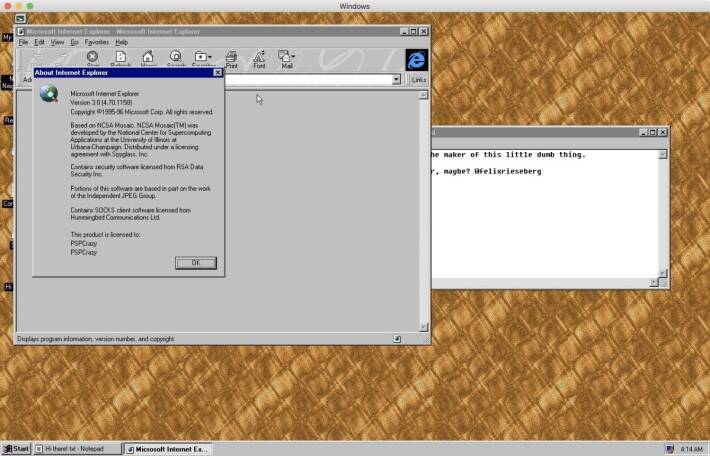Click Notepad horizontal scrollbar right arrow

pyautogui.click(x=653, y=283)
